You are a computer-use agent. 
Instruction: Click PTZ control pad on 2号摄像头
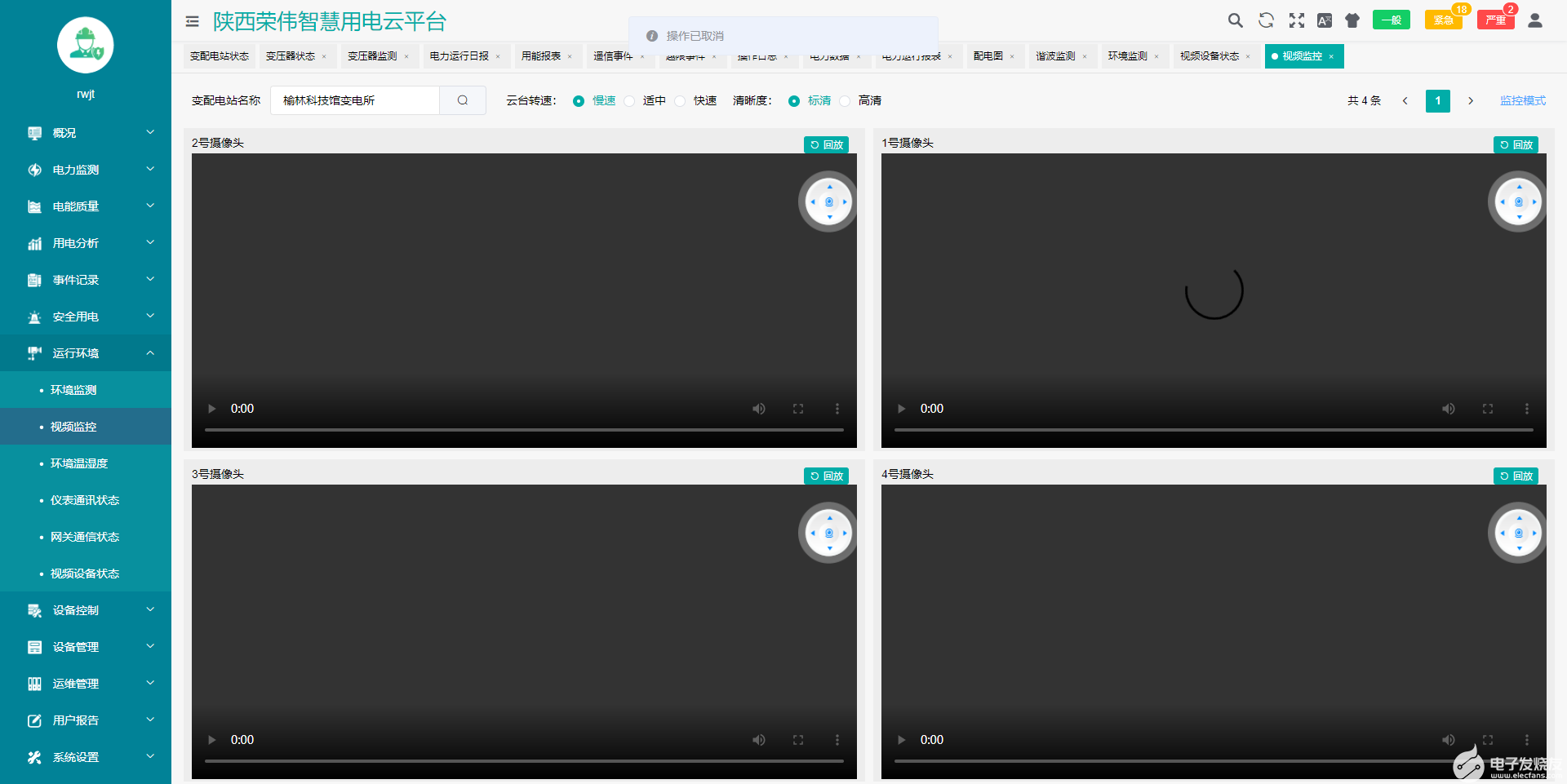(x=829, y=202)
